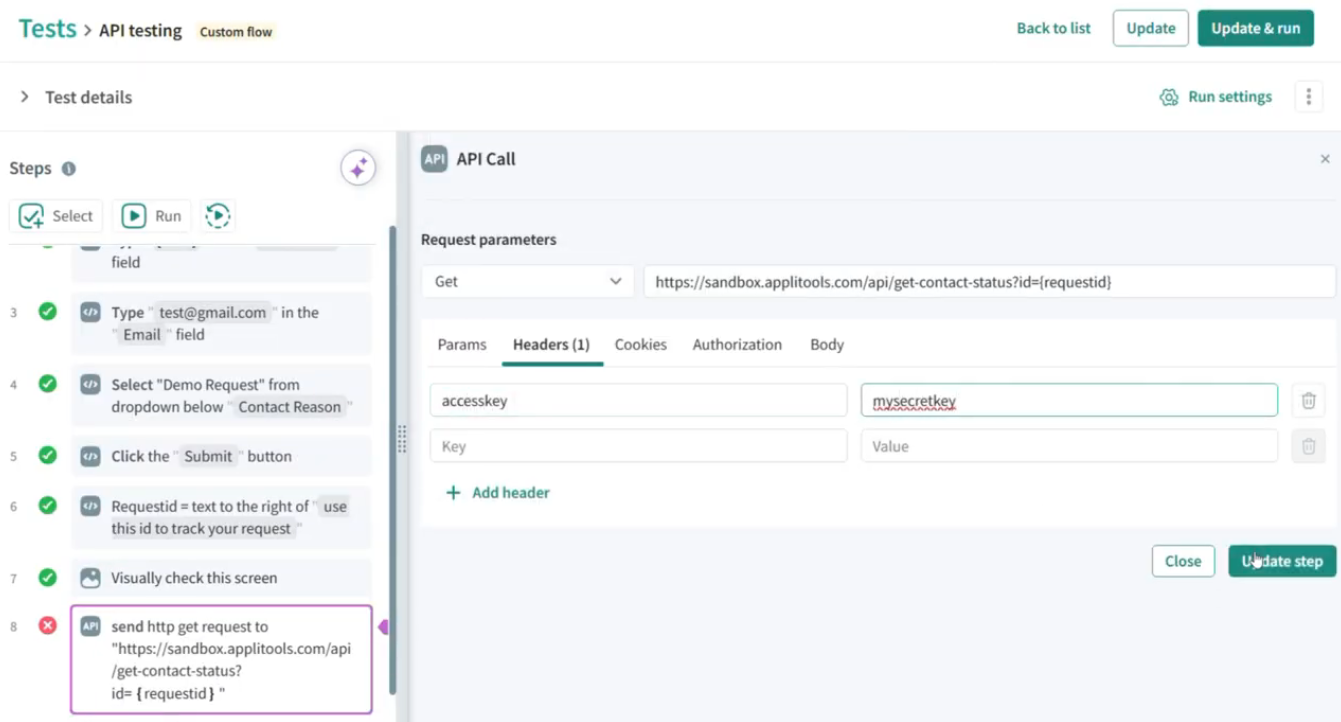Image resolution: width=1341 pixels, height=722 pixels.
Task: Open the Run settings gear icon
Action: pos(1168,96)
